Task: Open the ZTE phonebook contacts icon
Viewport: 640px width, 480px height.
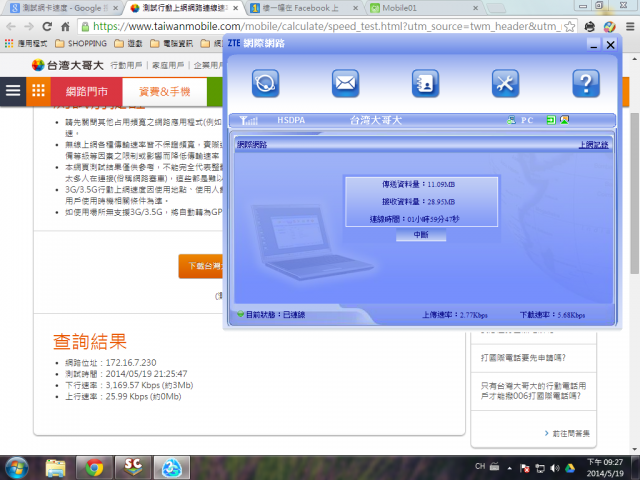Action: tap(425, 84)
